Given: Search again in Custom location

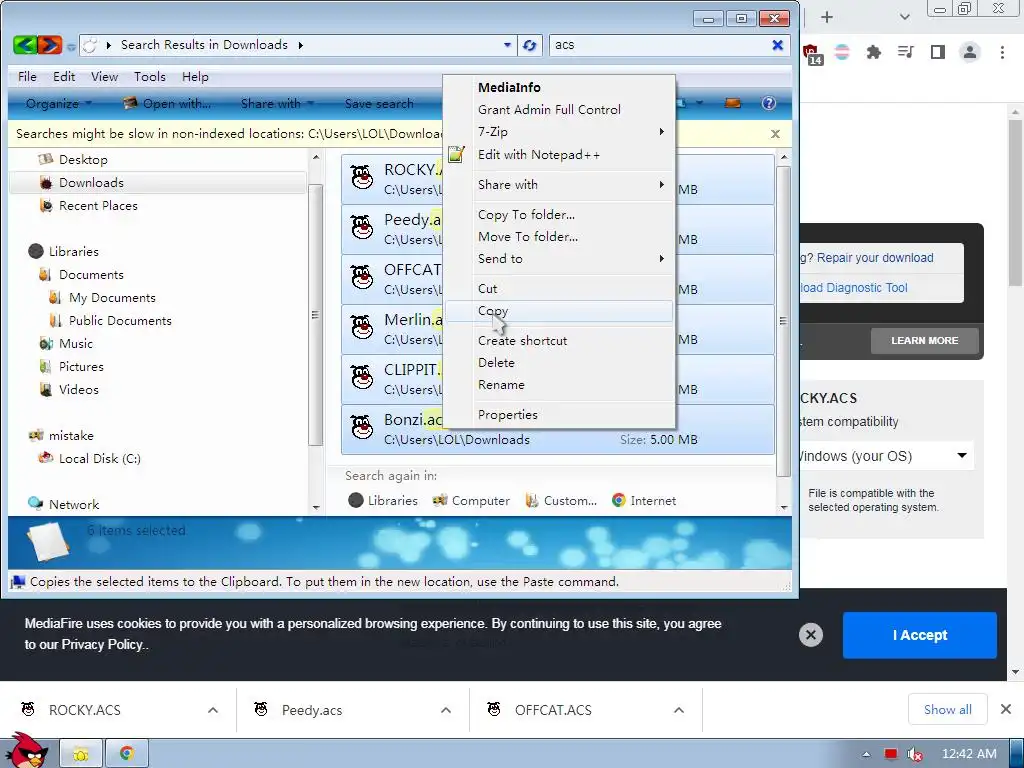Looking at the screenshot, I should [561, 500].
